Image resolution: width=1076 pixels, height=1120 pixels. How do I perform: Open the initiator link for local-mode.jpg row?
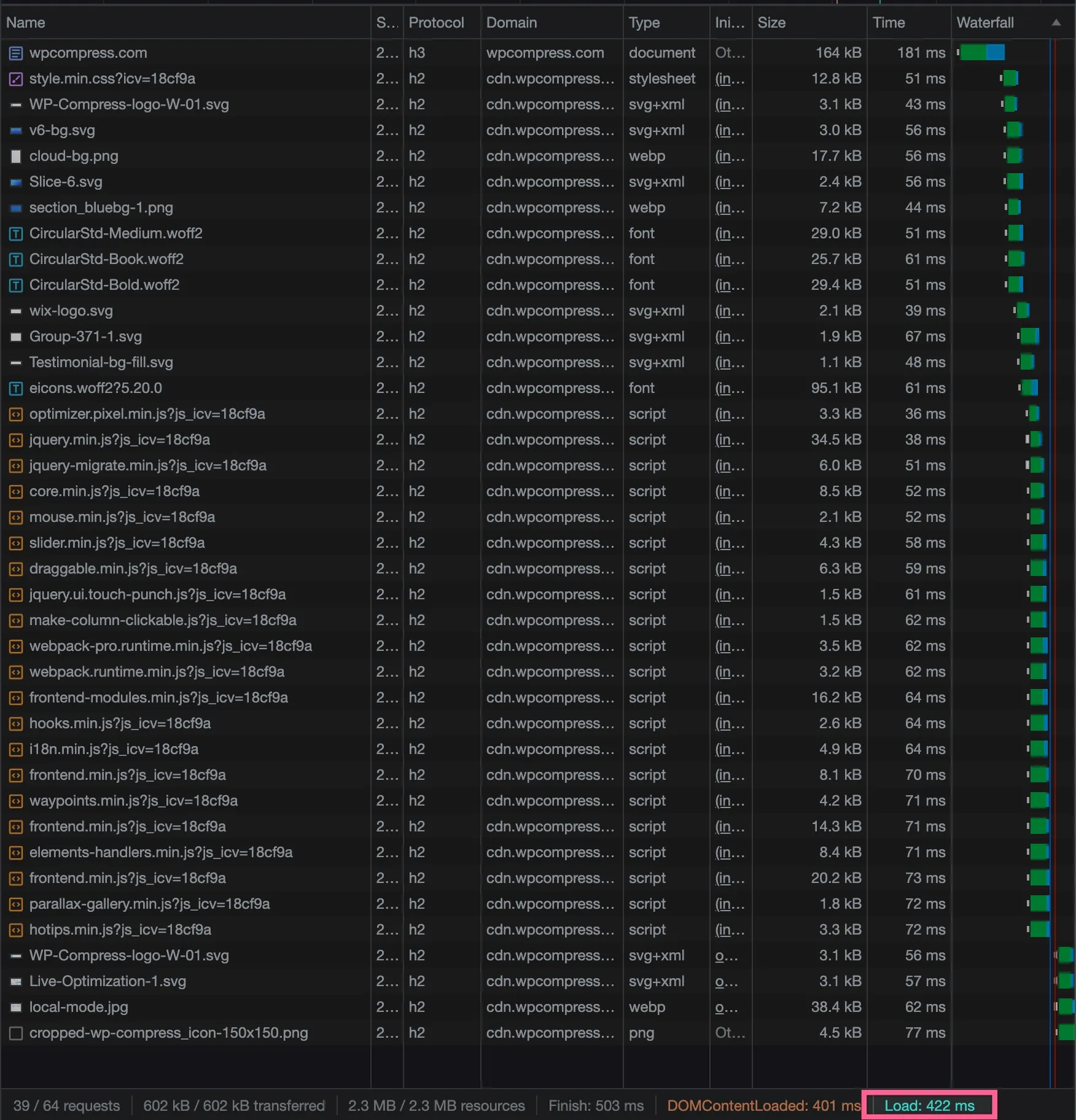point(727,1008)
